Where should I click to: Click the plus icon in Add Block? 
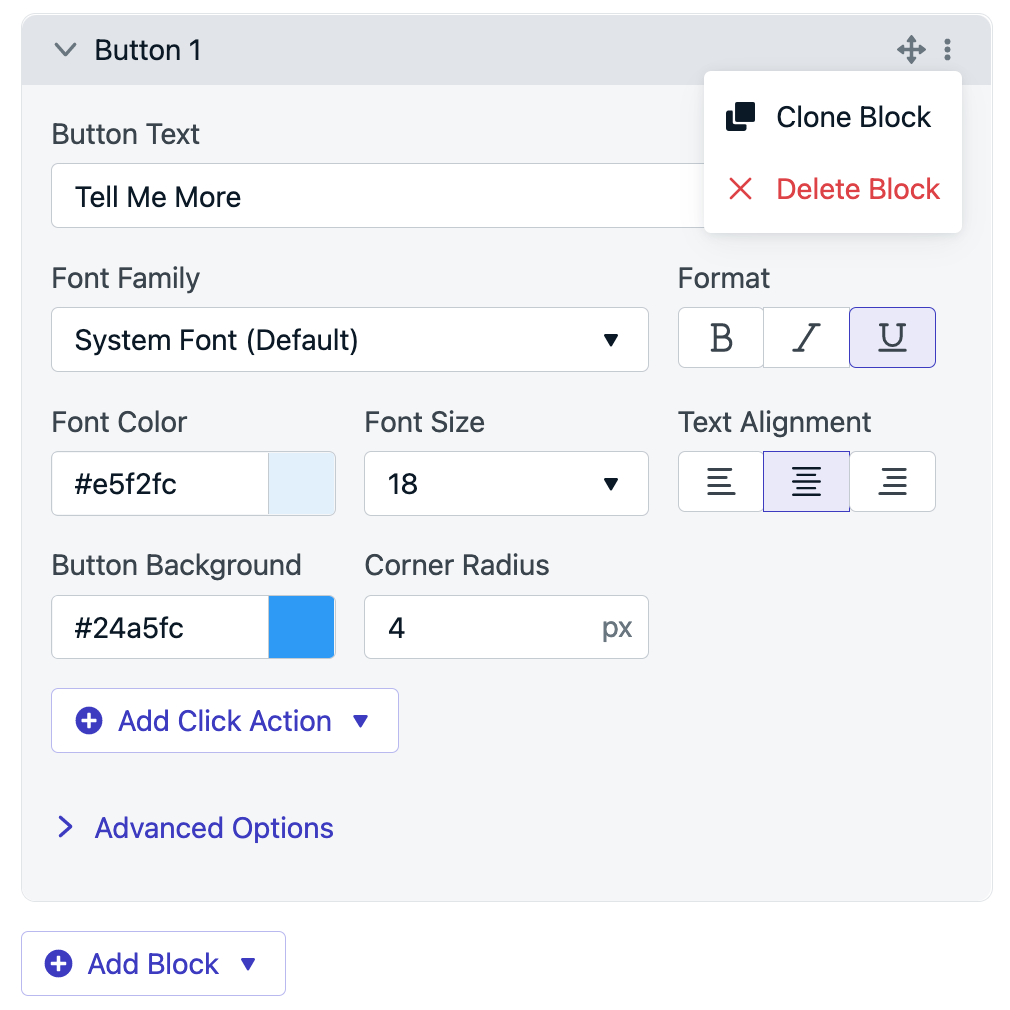coord(59,964)
